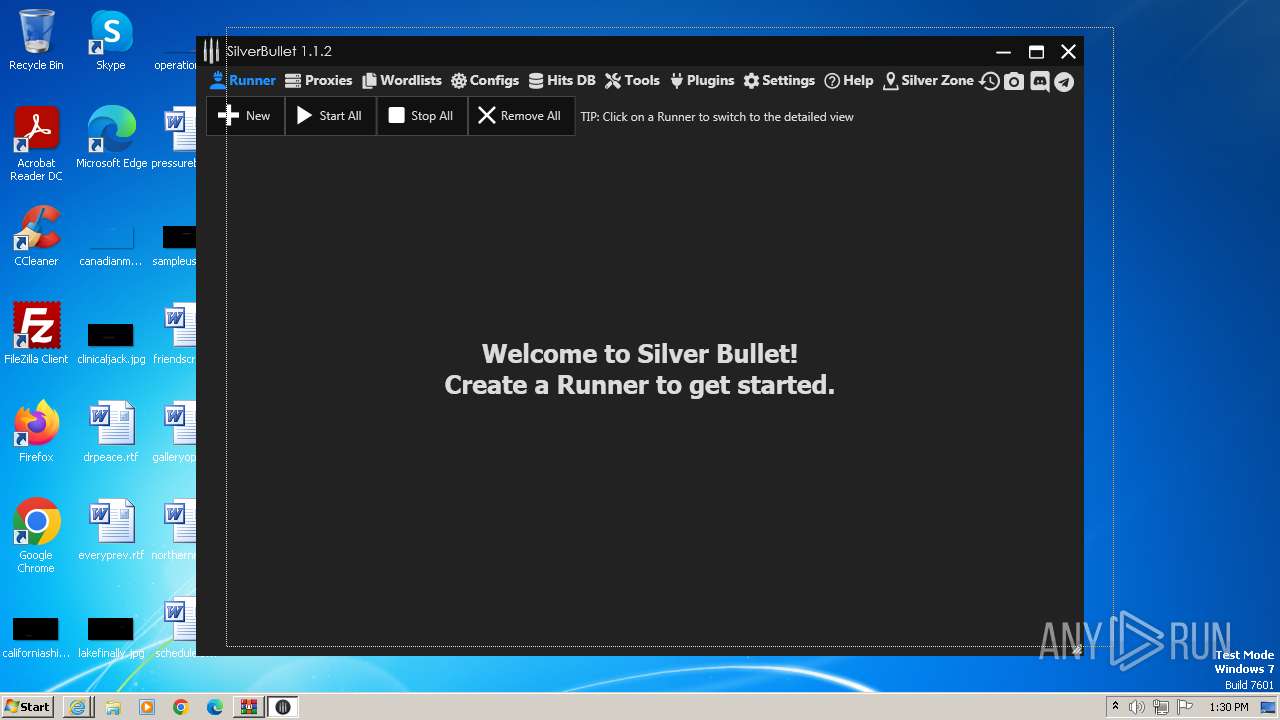Open Windows Media Player from the taskbar
The width and height of the screenshot is (1280, 720).
147,707
